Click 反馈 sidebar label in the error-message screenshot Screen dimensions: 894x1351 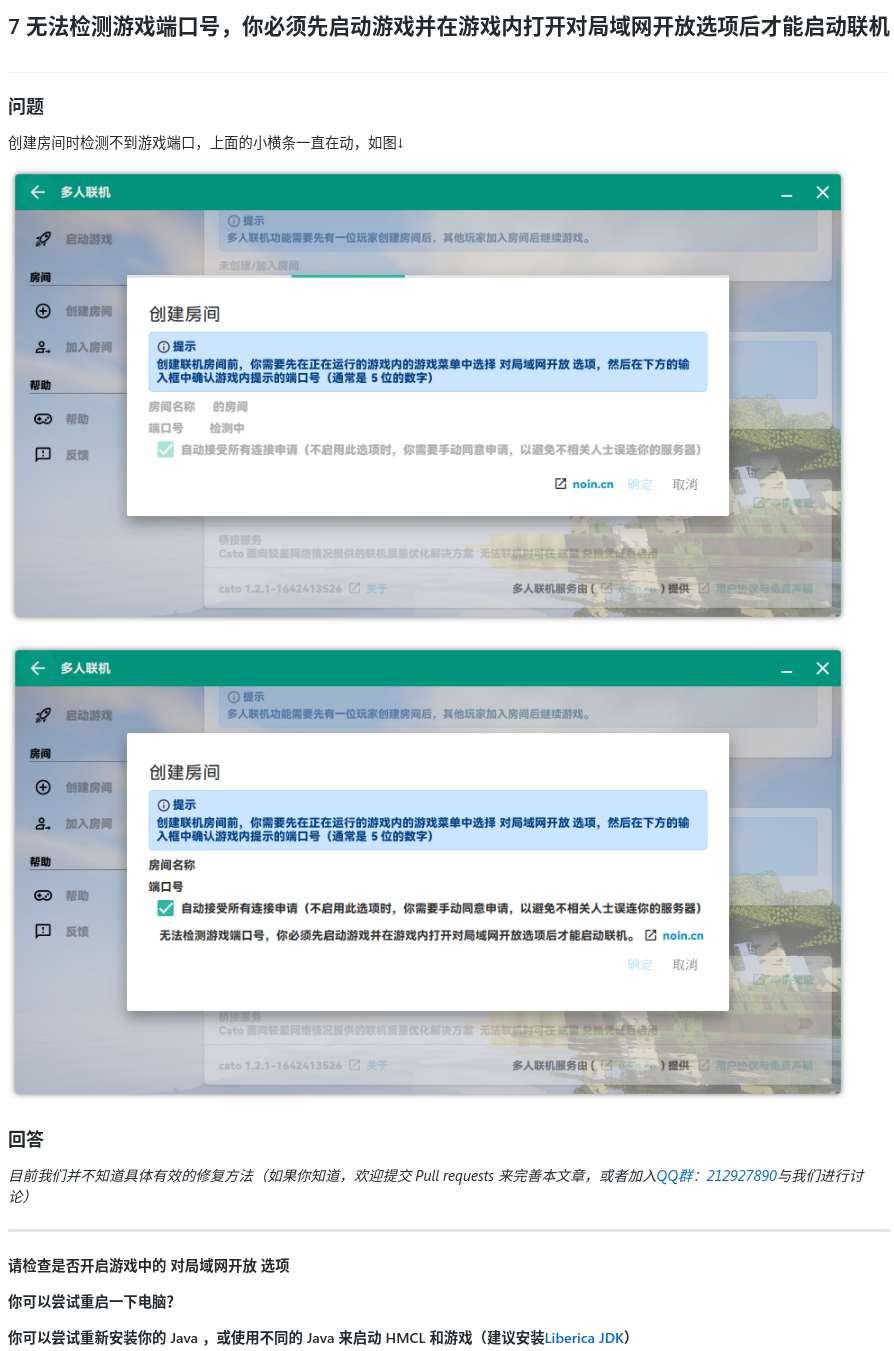tap(77, 931)
